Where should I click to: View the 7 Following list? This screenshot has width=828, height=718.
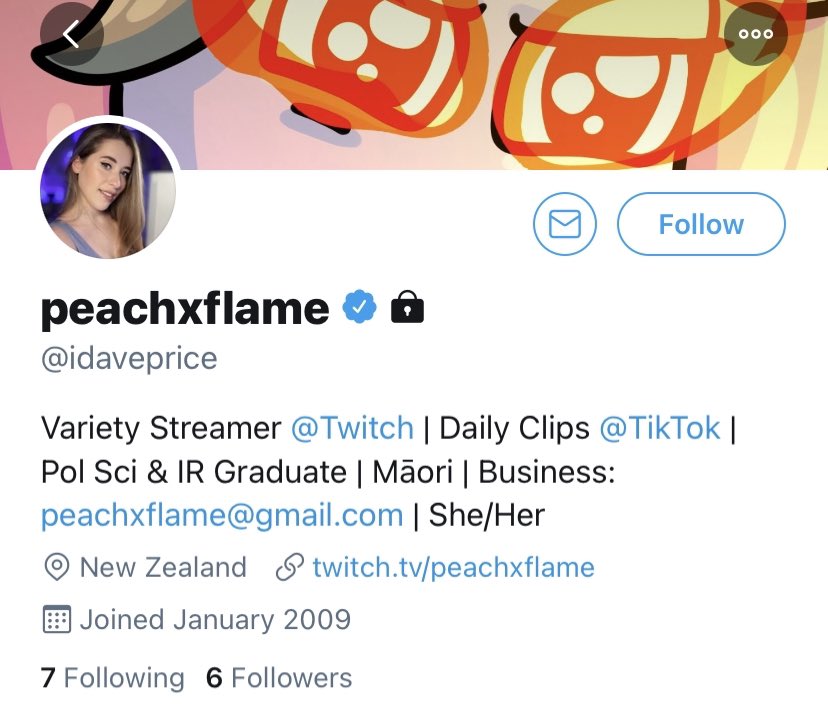click(x=113, y=678)
